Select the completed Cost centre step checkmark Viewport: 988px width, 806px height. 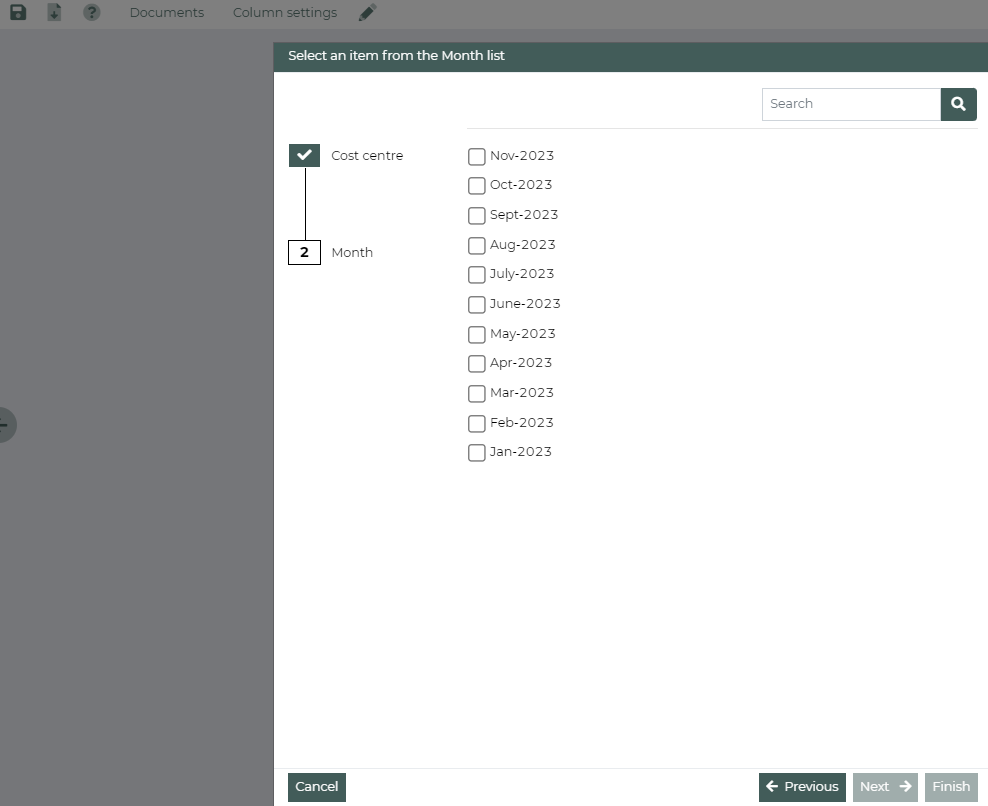point(304,155)
